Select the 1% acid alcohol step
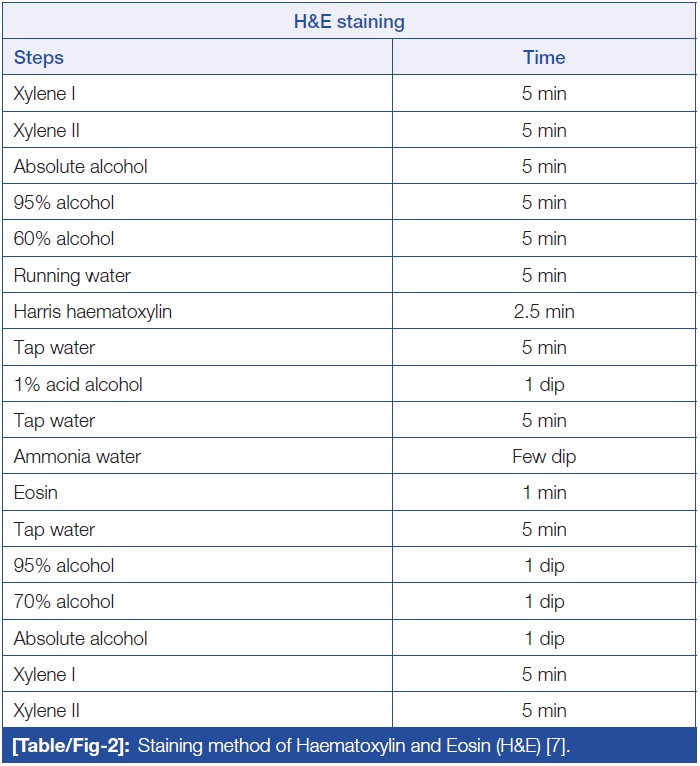This screenshot has height=766, width=700. pos(78,384)
